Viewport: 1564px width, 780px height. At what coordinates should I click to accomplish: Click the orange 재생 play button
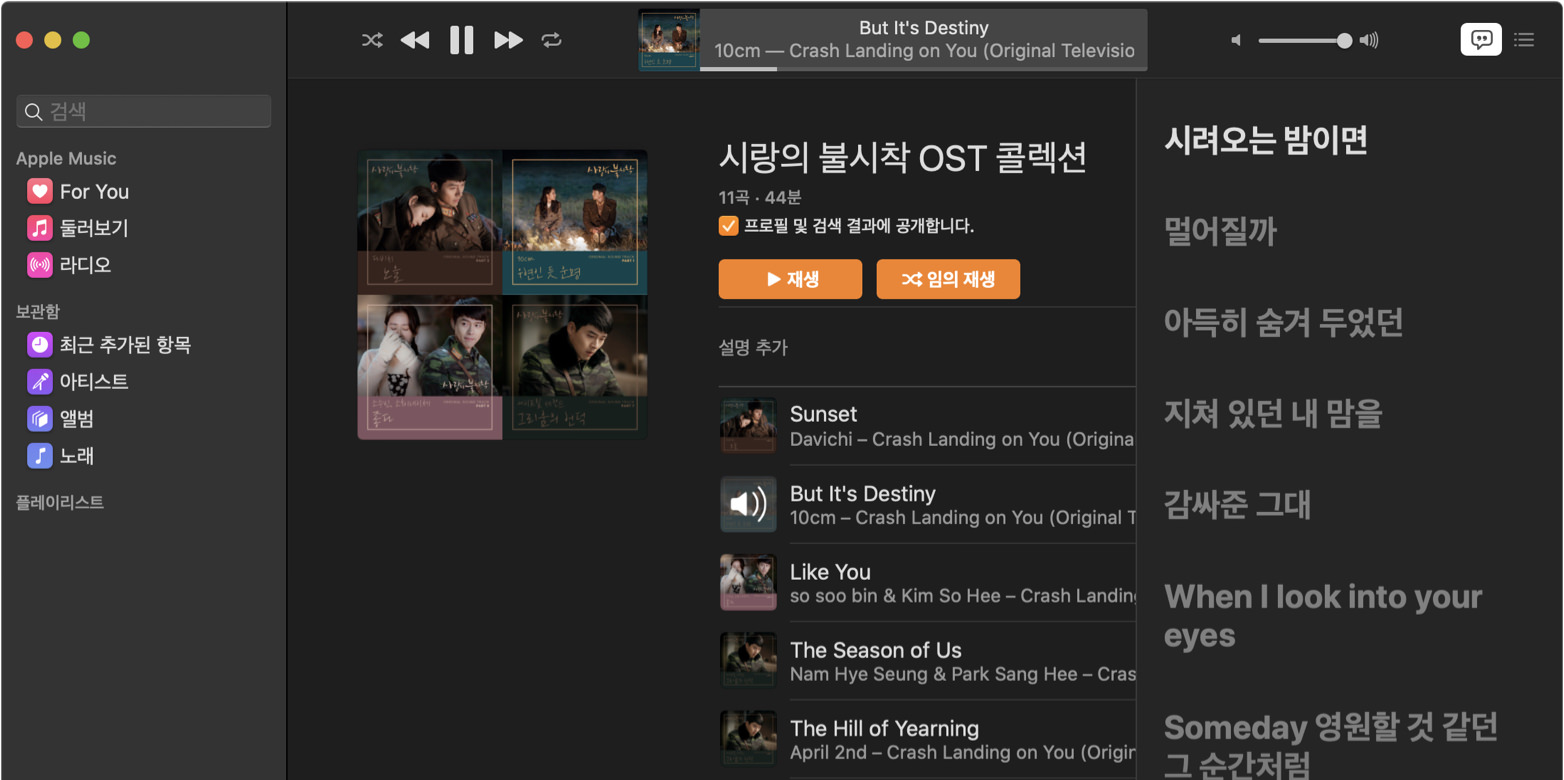tap(790, 279)
